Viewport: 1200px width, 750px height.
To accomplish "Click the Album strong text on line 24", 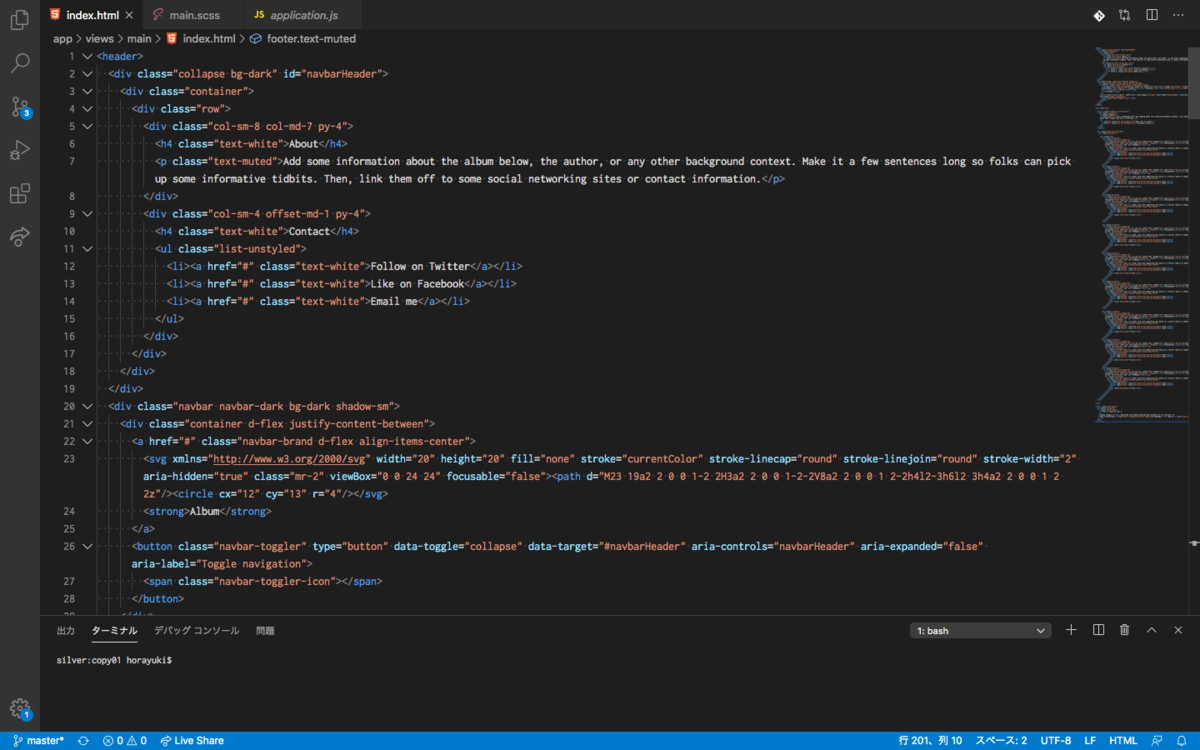I will coord(204,511).
